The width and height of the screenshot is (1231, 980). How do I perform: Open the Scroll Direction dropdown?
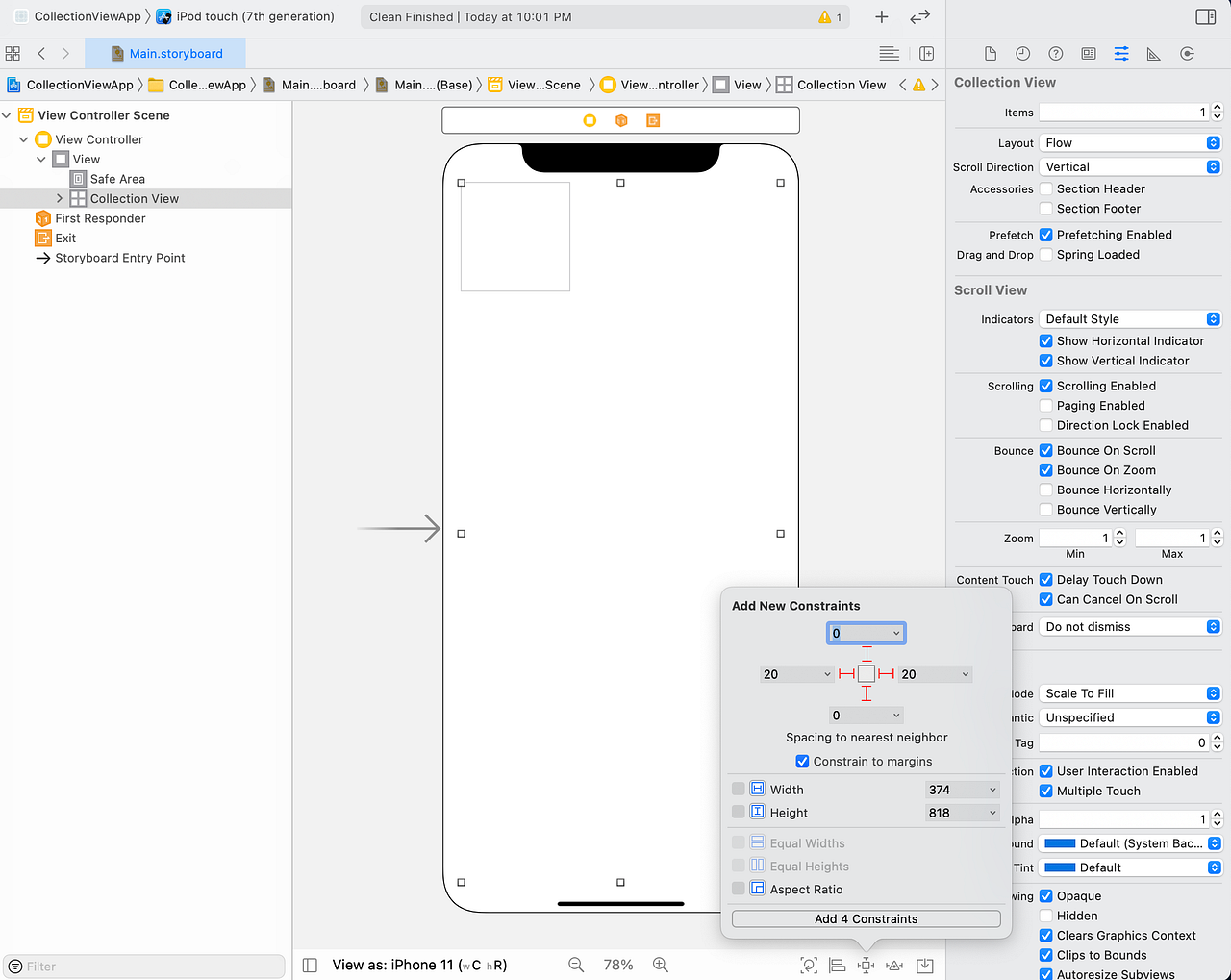pyautogui.click(x=1130, y=166)
